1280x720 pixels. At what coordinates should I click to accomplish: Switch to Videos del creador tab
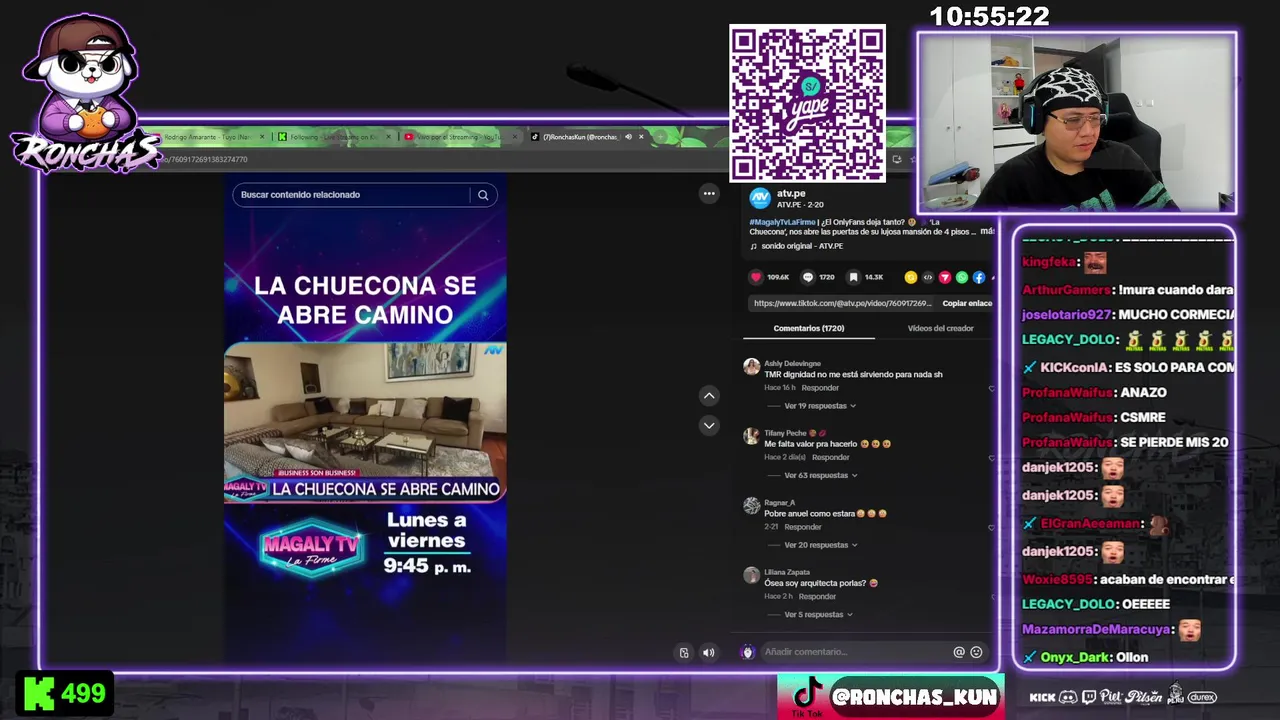940,328
